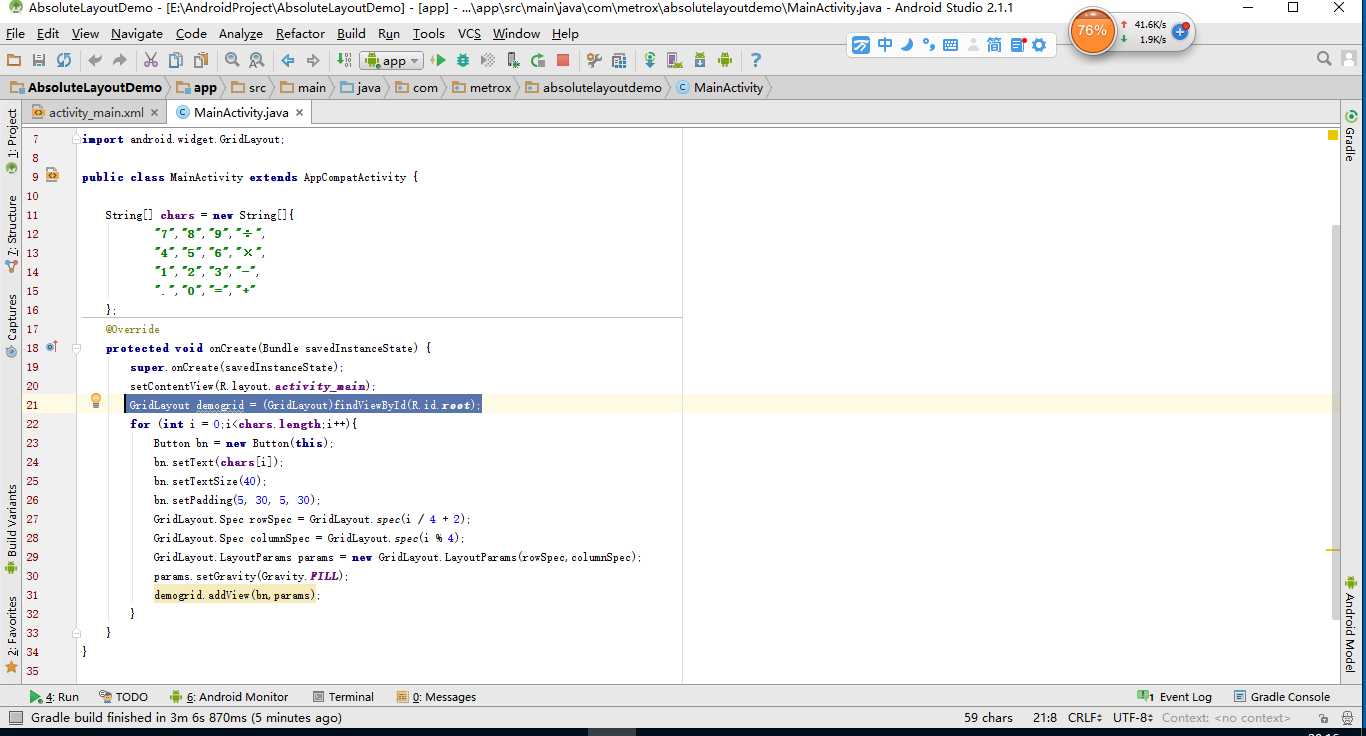This screenshot has width=1366, height=736.
Task: Click the Undo arrow icon
Action: (x=96, y=60)
